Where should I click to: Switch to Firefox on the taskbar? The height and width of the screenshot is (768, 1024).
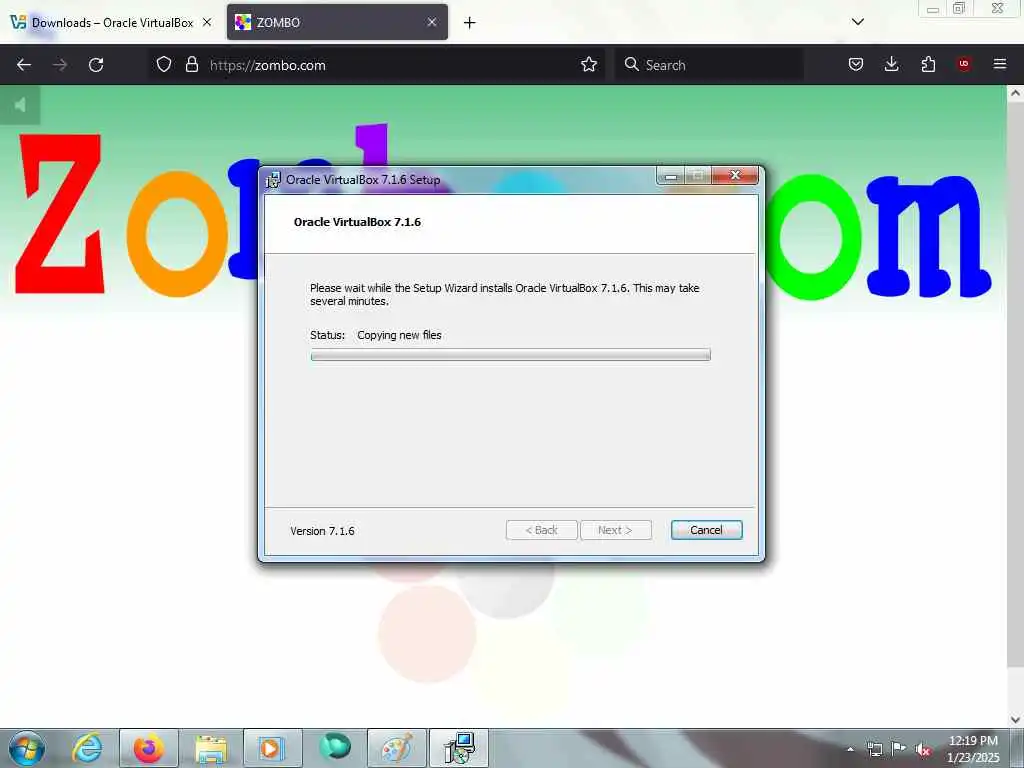click(x=149, y=748)
